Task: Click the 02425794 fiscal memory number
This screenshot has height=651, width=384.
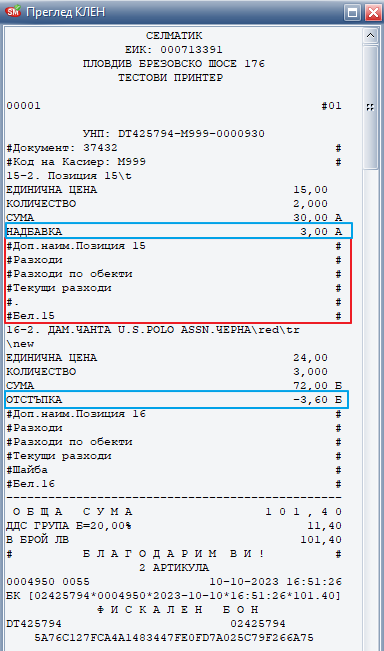Action: click(258, 624)
